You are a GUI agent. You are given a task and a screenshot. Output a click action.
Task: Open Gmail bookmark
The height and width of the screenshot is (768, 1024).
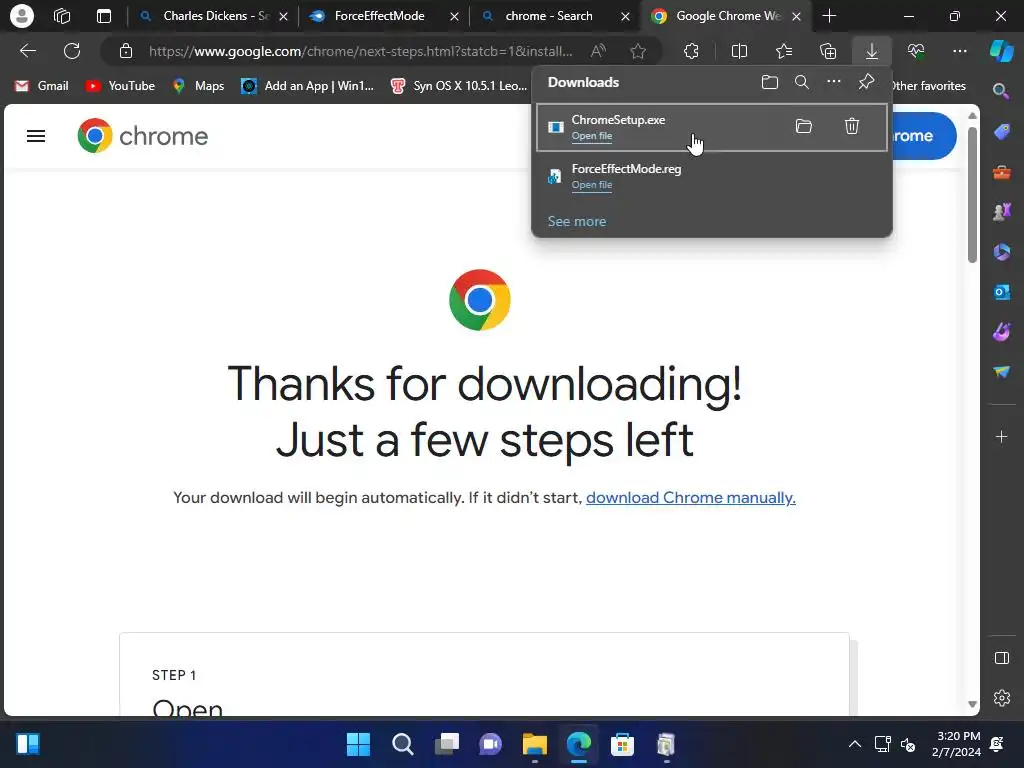(x=42, y=86)
